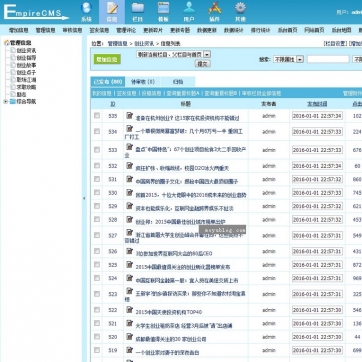Image resolution: width=362 pixels, height=362 pixels.
Task: Open 增加信息 in the top submenu bar
Action: pyautogui.click(x=18, y=30)
